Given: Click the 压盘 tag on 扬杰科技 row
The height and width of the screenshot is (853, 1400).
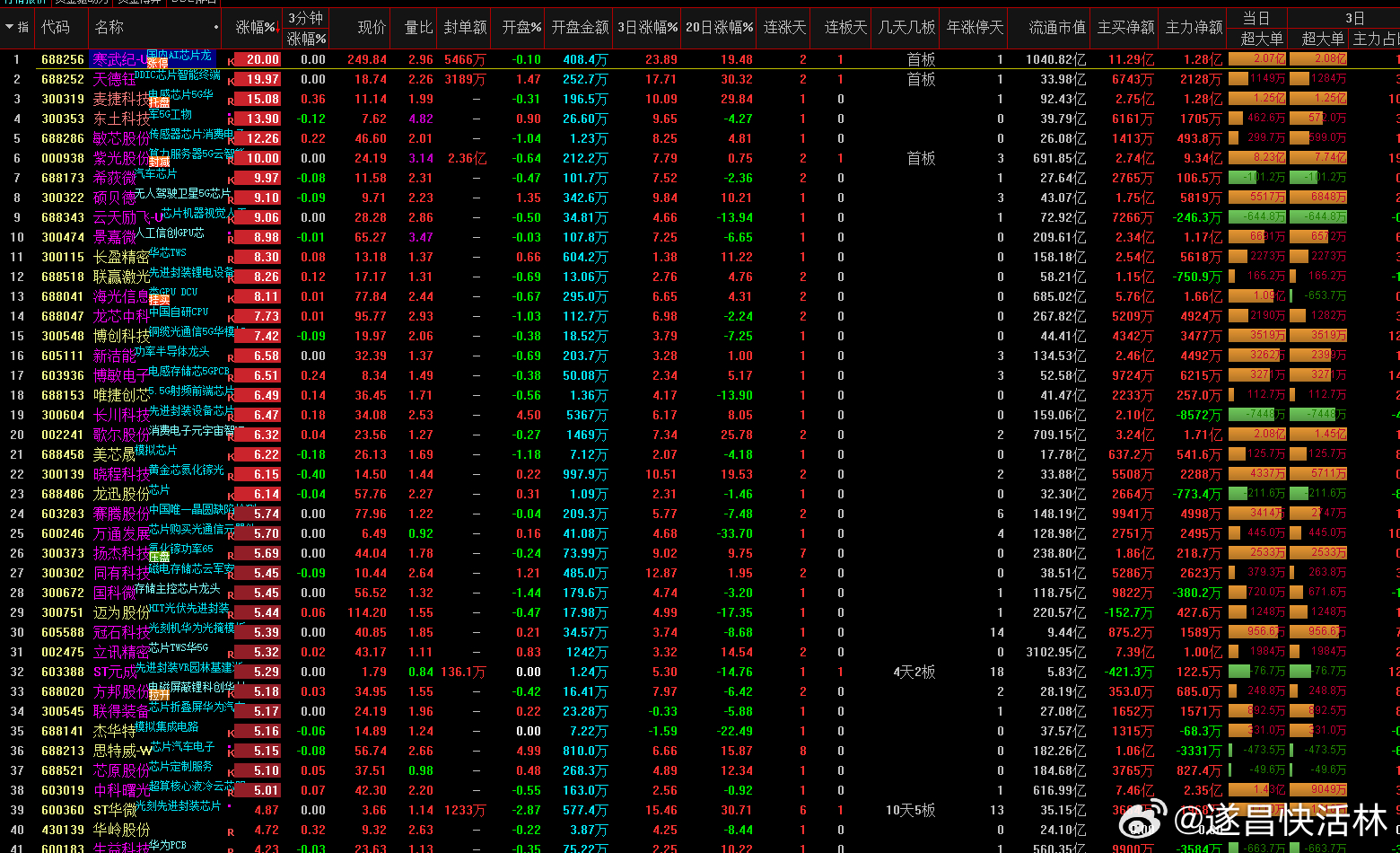Looking at the screenshot, I should (x=159, y=558).
